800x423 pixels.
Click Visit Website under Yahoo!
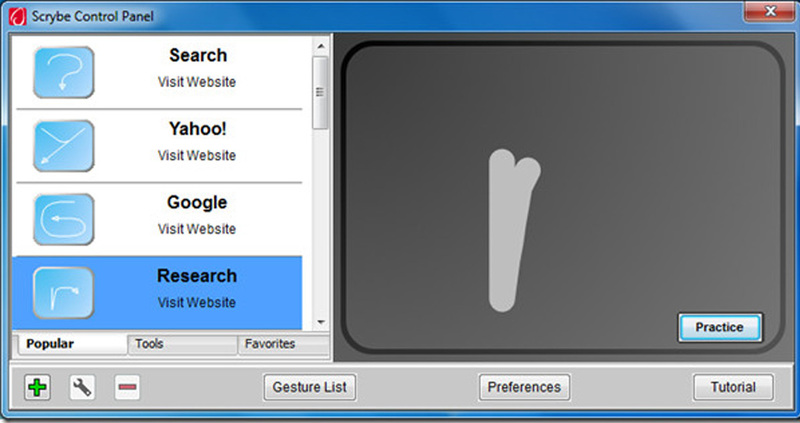coord(197,155)
